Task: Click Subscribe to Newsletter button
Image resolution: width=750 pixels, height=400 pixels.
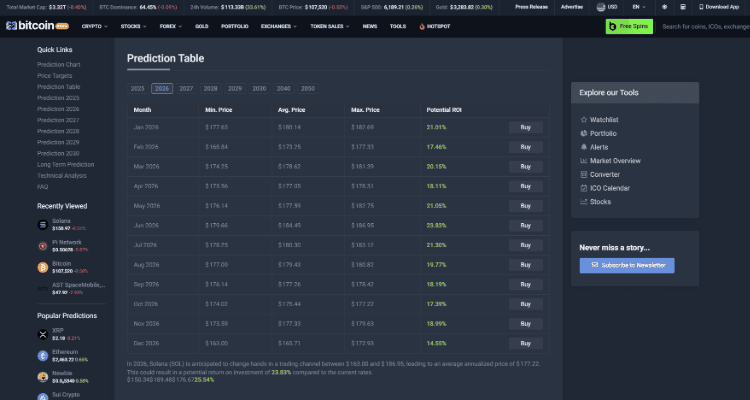Action: point(627,265)
